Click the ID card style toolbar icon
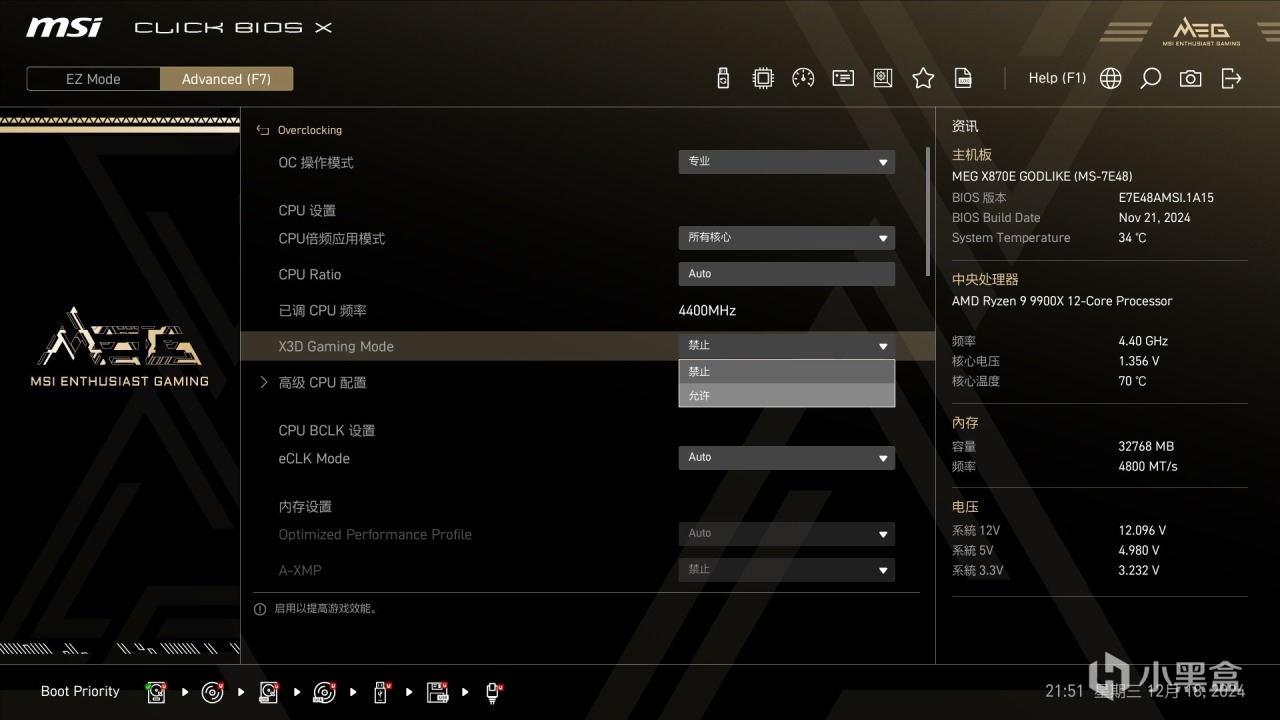The width and height of the screenshot is (1280, 720). (843, 78)
